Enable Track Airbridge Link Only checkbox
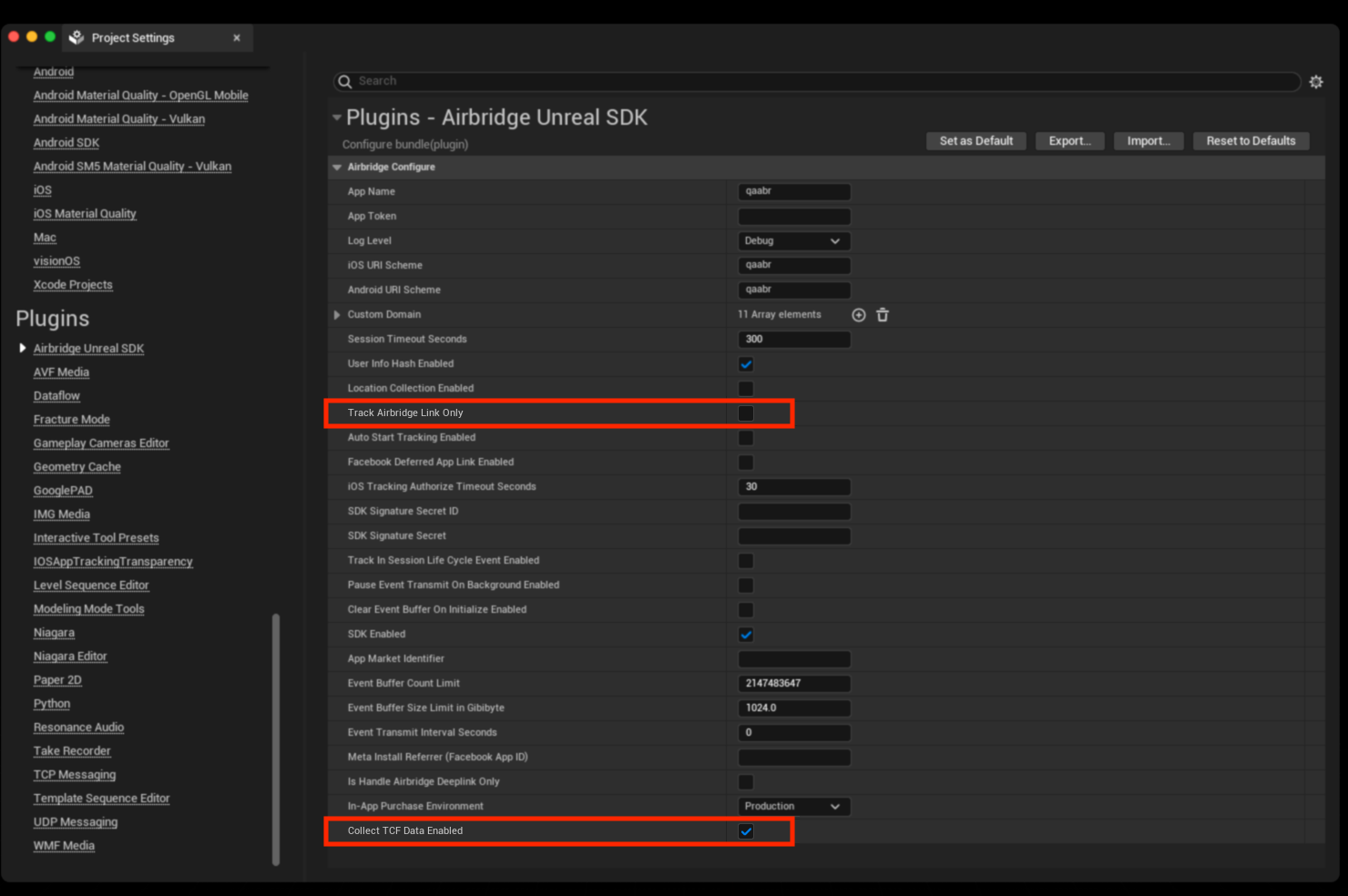This screenshot has height=896, width=1348. tap(746, 413)
